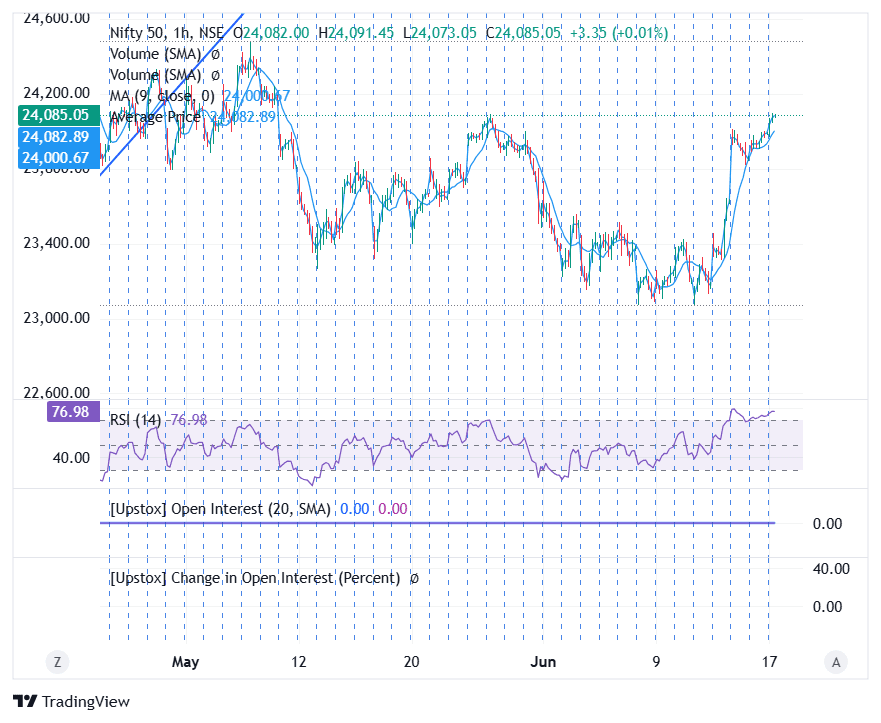Click the 22,600.00 price axis label
The width and height of the screenshot is (881, 723).
tap(56, 392)
